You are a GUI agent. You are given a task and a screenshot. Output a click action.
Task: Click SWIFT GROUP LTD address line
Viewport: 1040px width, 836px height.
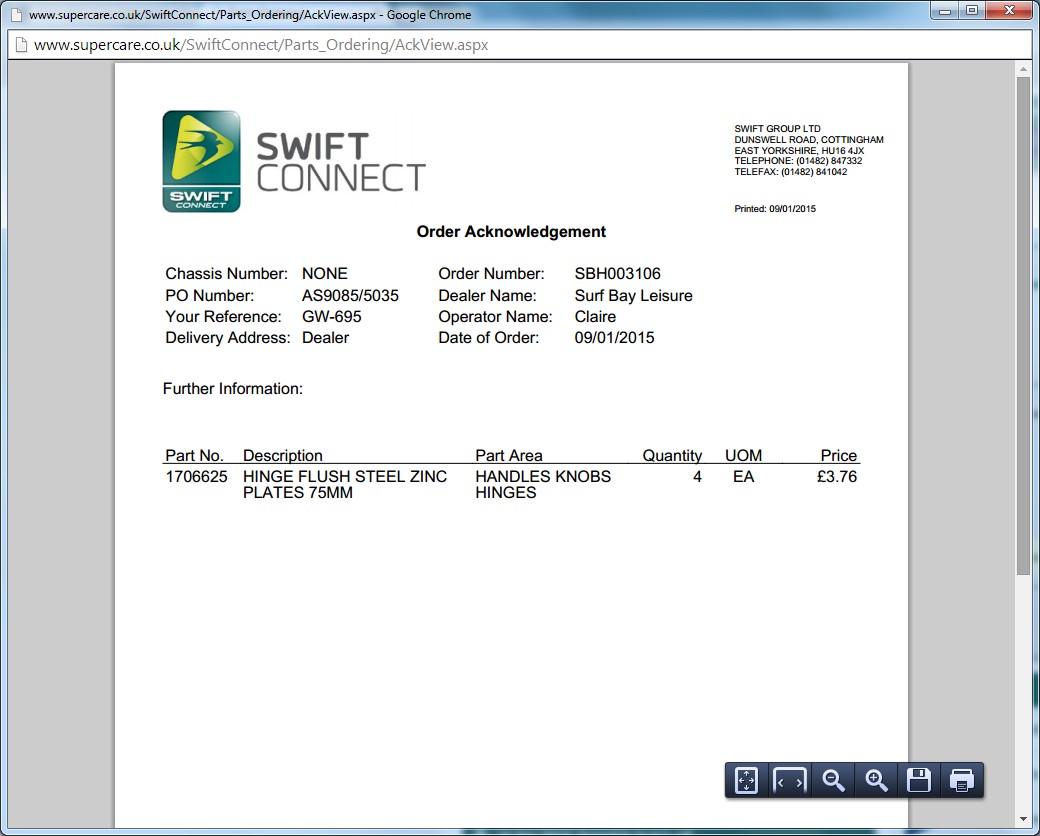coord(777,129)
